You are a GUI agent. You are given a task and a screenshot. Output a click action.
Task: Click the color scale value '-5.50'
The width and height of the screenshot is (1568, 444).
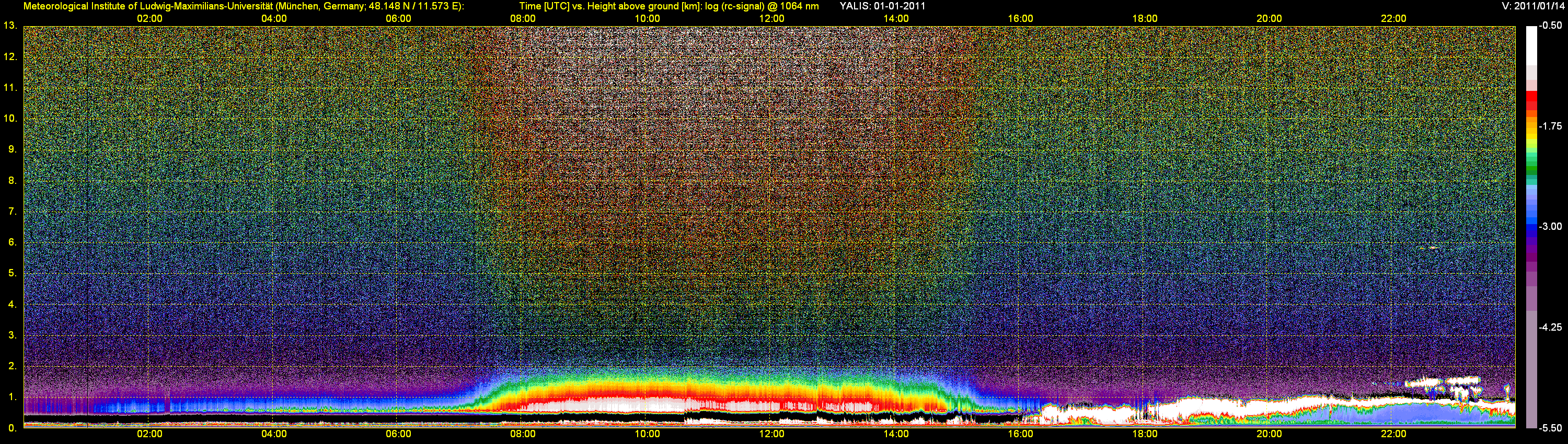pyautogui.click(x=1551, y=428)
